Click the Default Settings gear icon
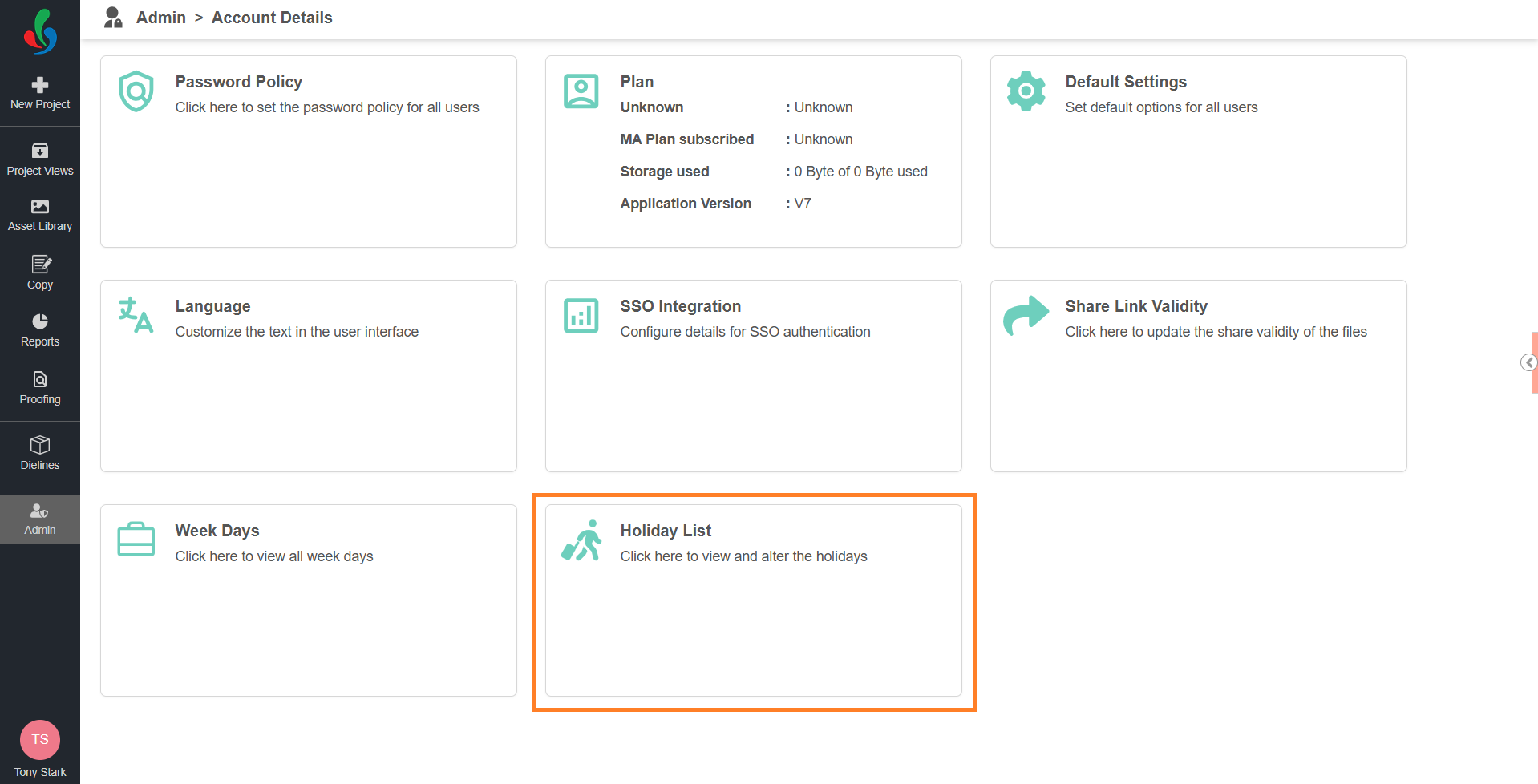Image resolution: width=1538 pixels, height=784 pixels. click(1026, 91)
